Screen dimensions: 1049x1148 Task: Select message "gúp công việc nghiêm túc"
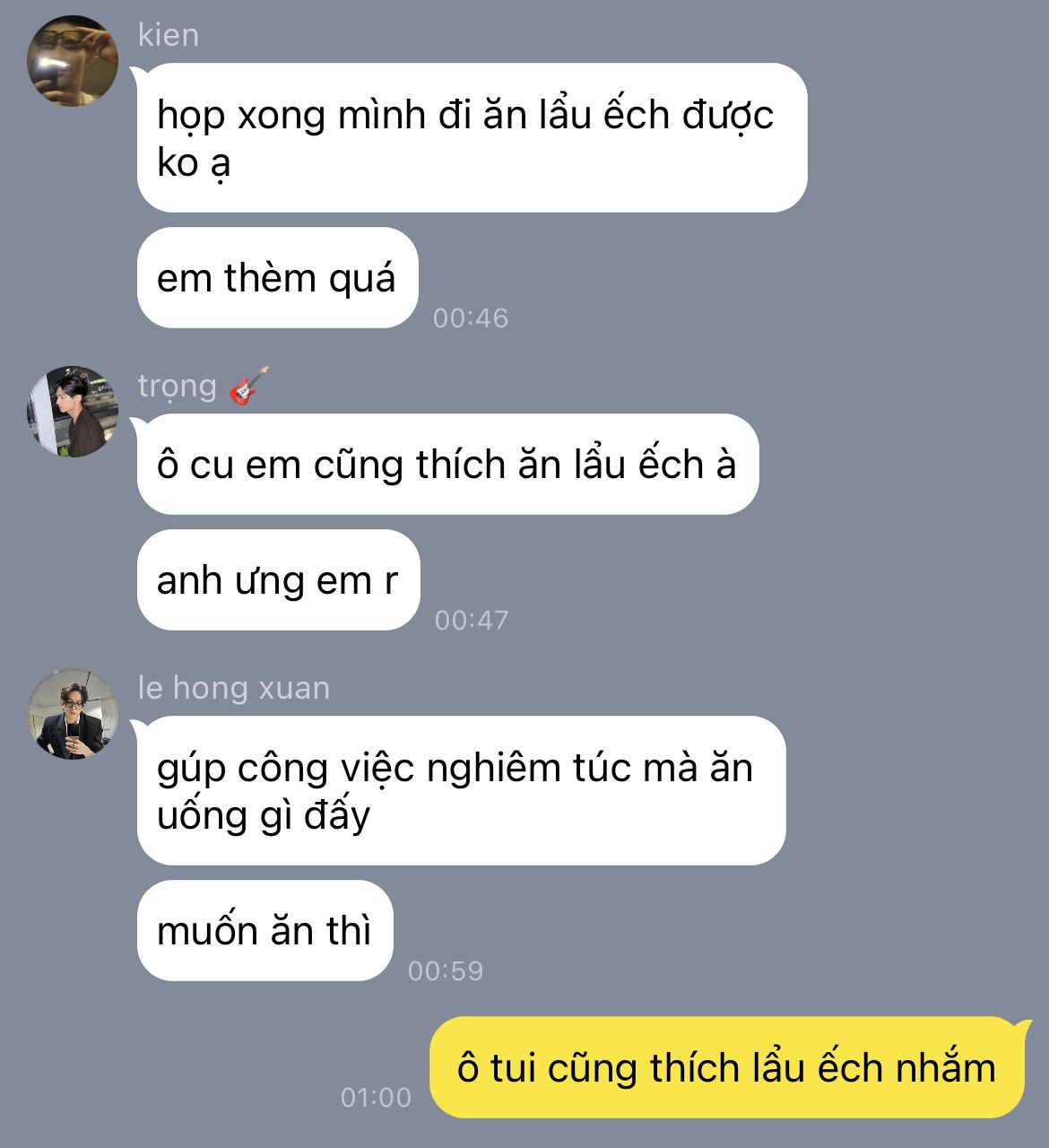coord(461,790)
